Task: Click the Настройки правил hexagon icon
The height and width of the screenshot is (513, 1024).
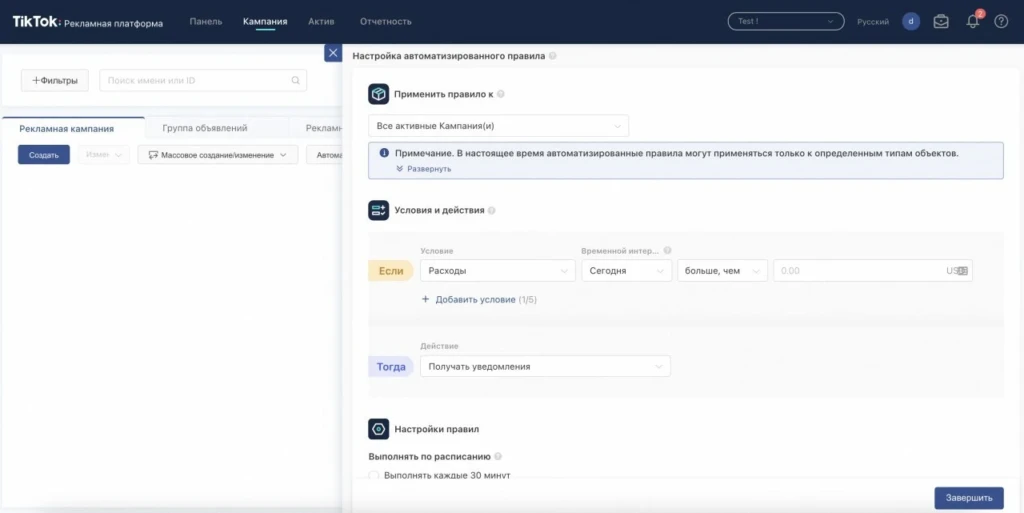Action: [x=379, y=429]
